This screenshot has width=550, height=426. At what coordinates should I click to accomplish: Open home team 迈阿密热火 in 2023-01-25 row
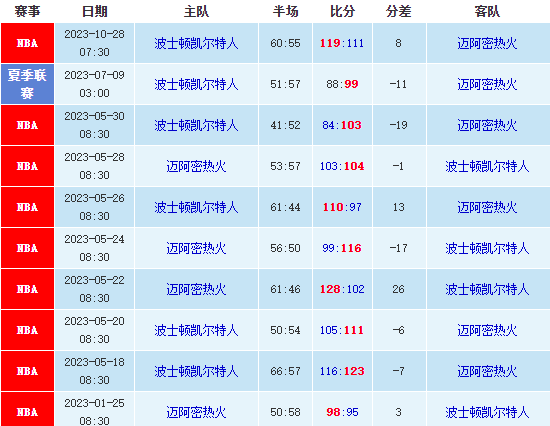pos(196,413)
